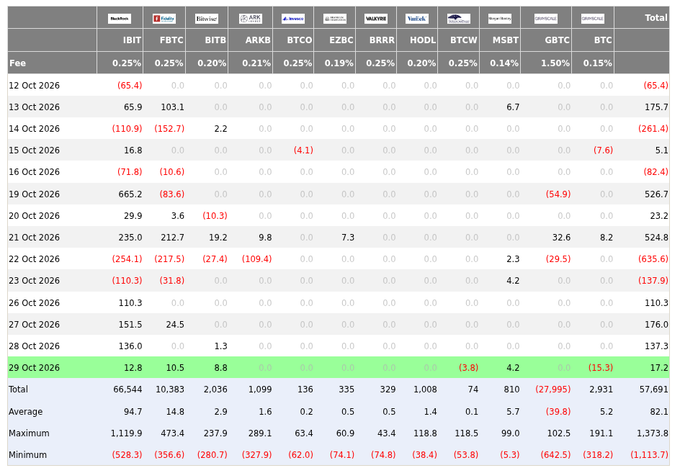Click the IBIT total 66,544
Image resolution: width=680 pixels, height=468 pixels.
pyautogui.click(x=128, y=389)
